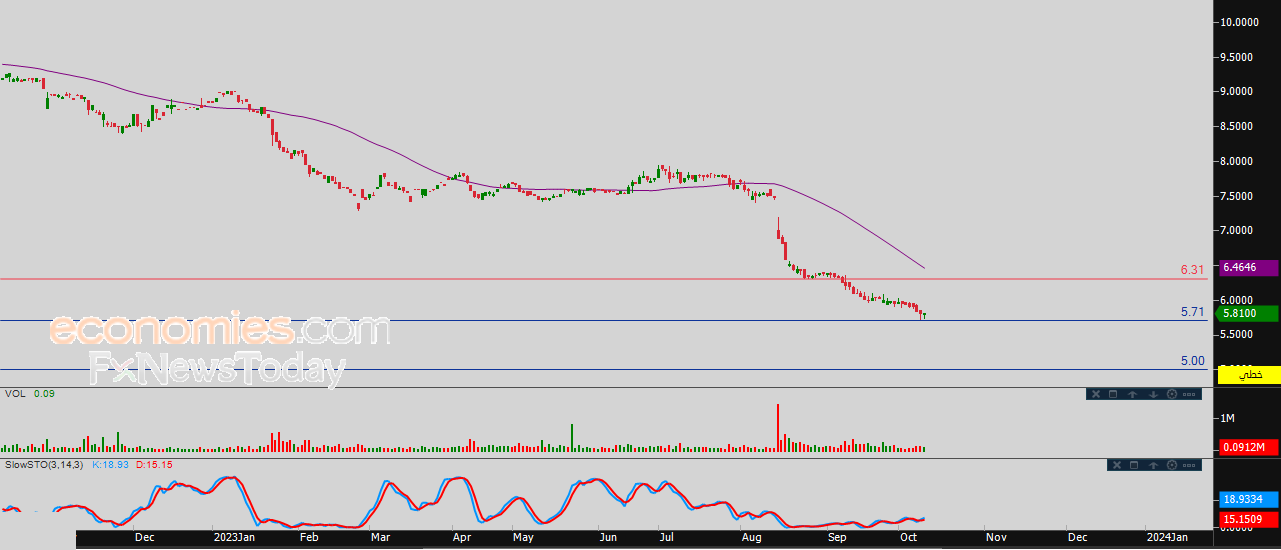
Task: Select the 5.71 support line label
Action: click(1192, 312)
